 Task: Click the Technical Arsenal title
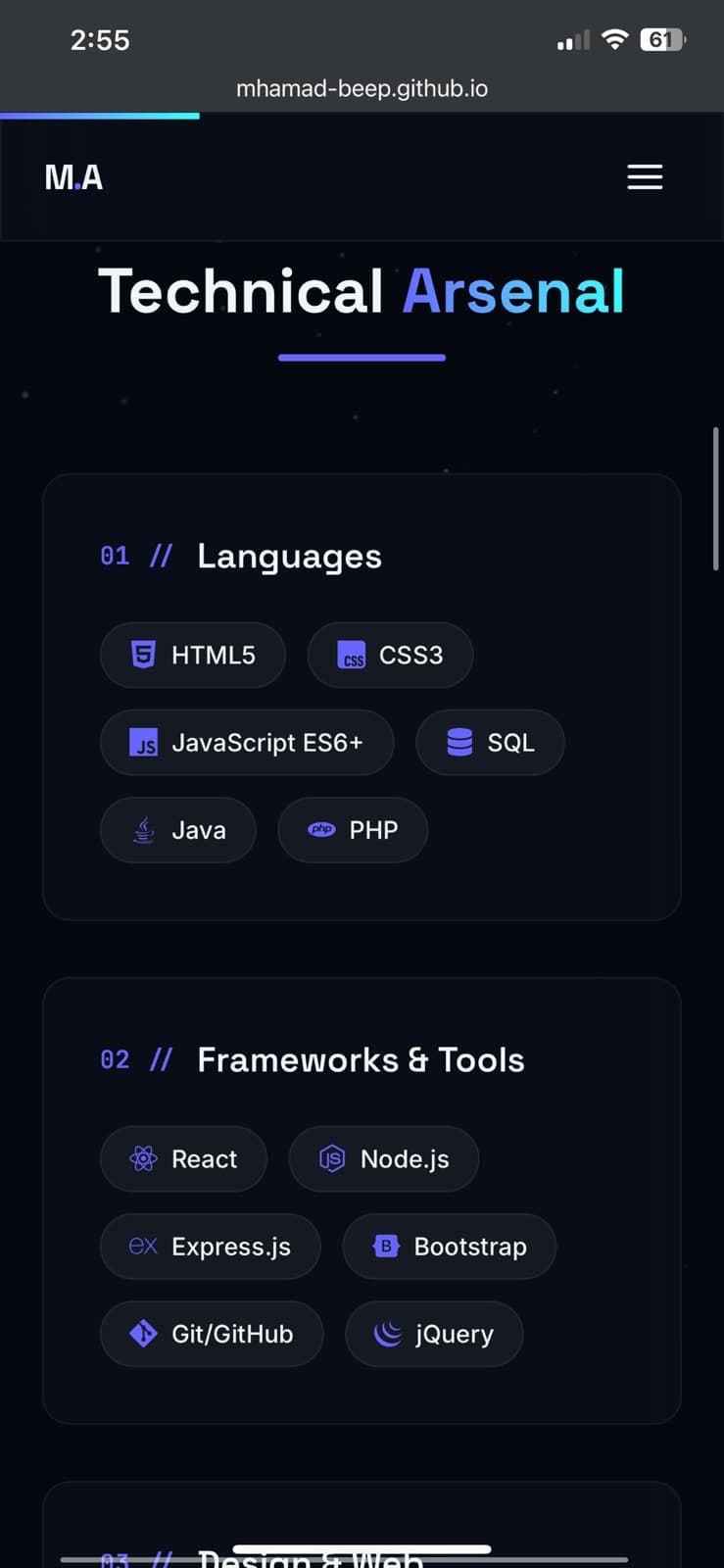click(362, 291)
